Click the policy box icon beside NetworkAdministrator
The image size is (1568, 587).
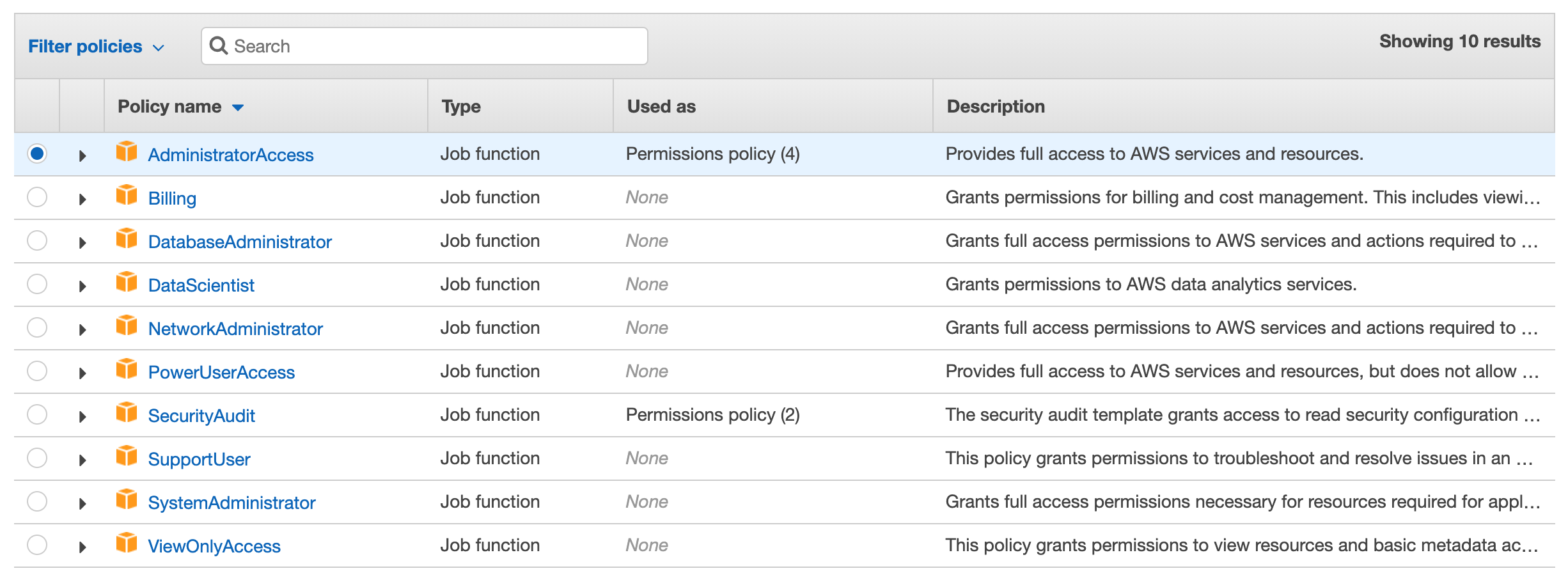coord(127,325)
